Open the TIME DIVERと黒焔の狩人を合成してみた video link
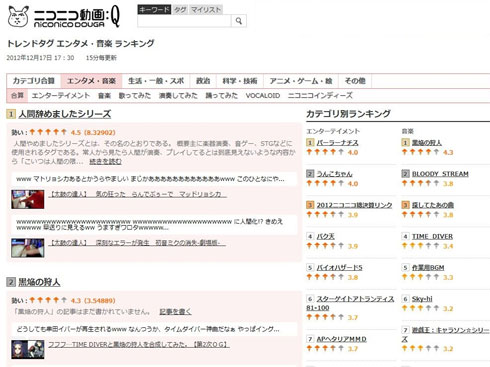 pyautogui.click(x=139, y=344)
